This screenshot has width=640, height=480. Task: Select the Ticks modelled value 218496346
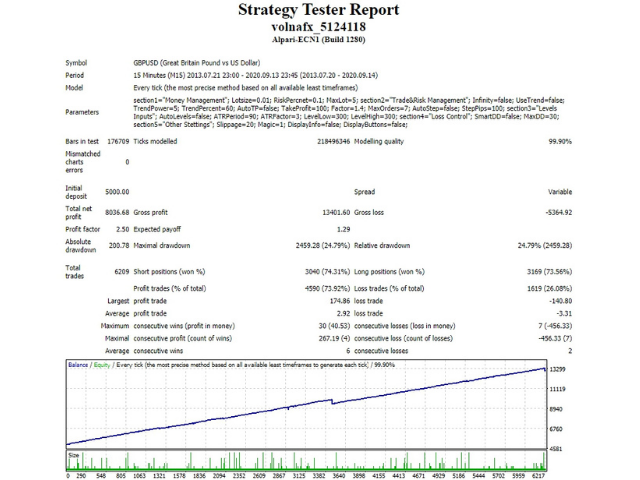coord(333,142)
